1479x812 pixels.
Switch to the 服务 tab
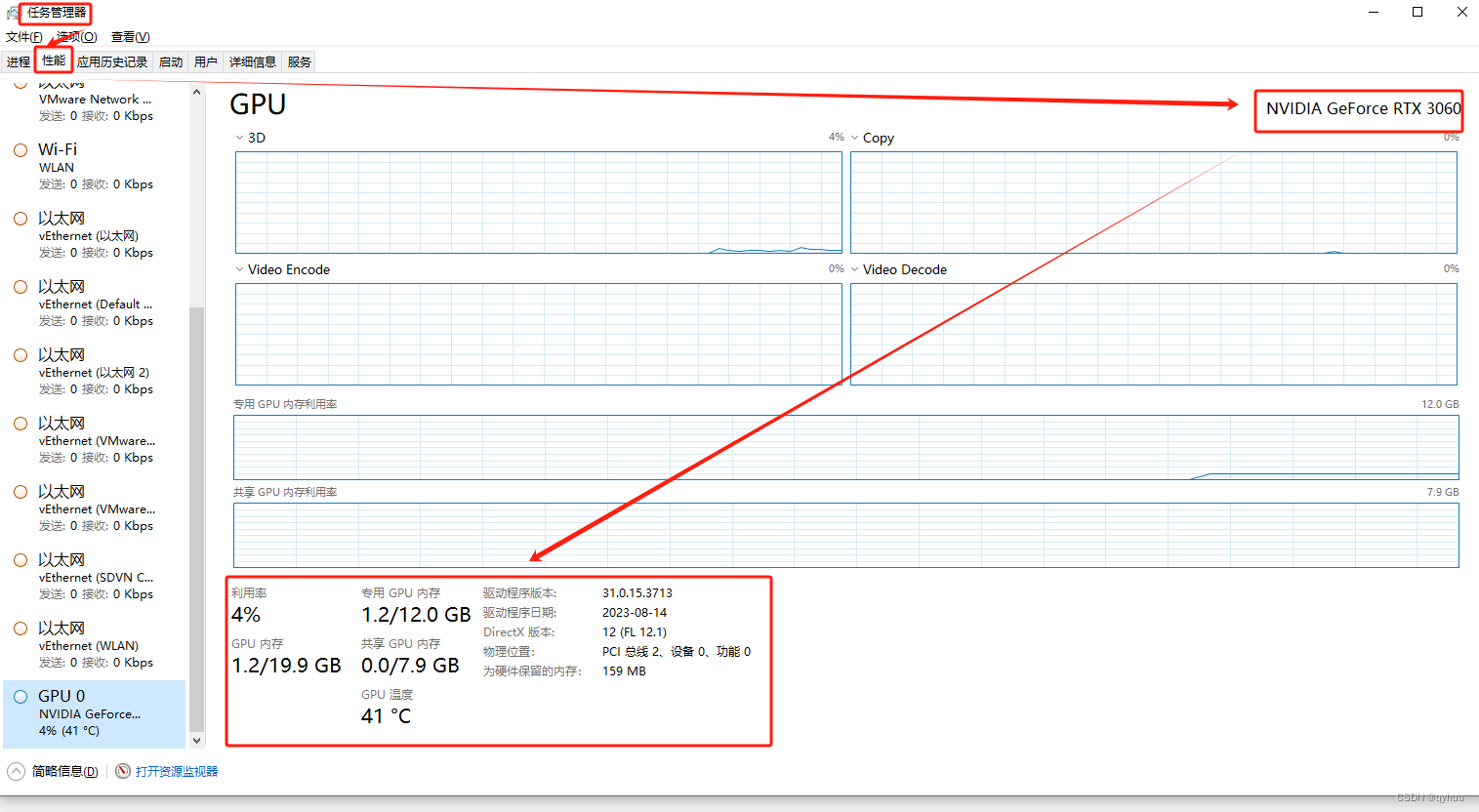(300, 61)
